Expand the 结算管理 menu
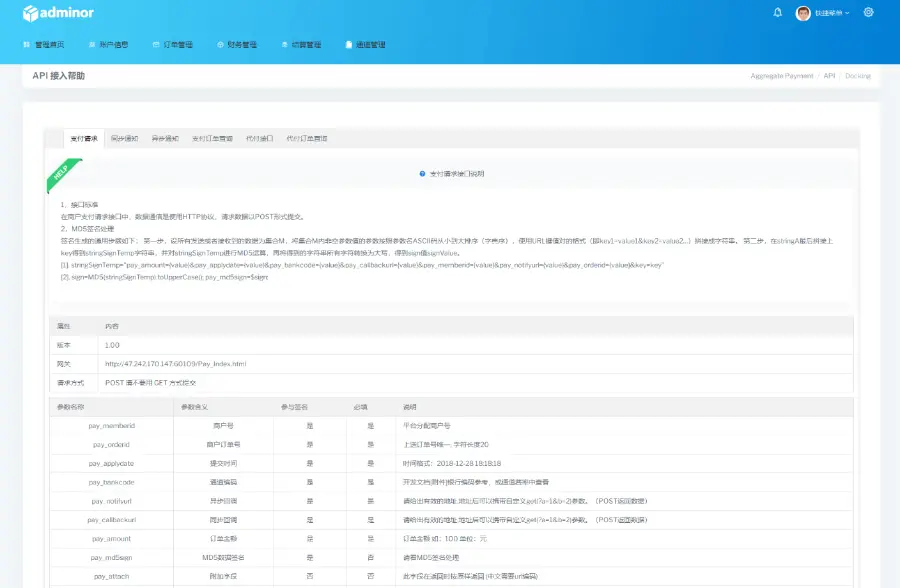Viewport: 900px width, 588px height. coord(306,45)
